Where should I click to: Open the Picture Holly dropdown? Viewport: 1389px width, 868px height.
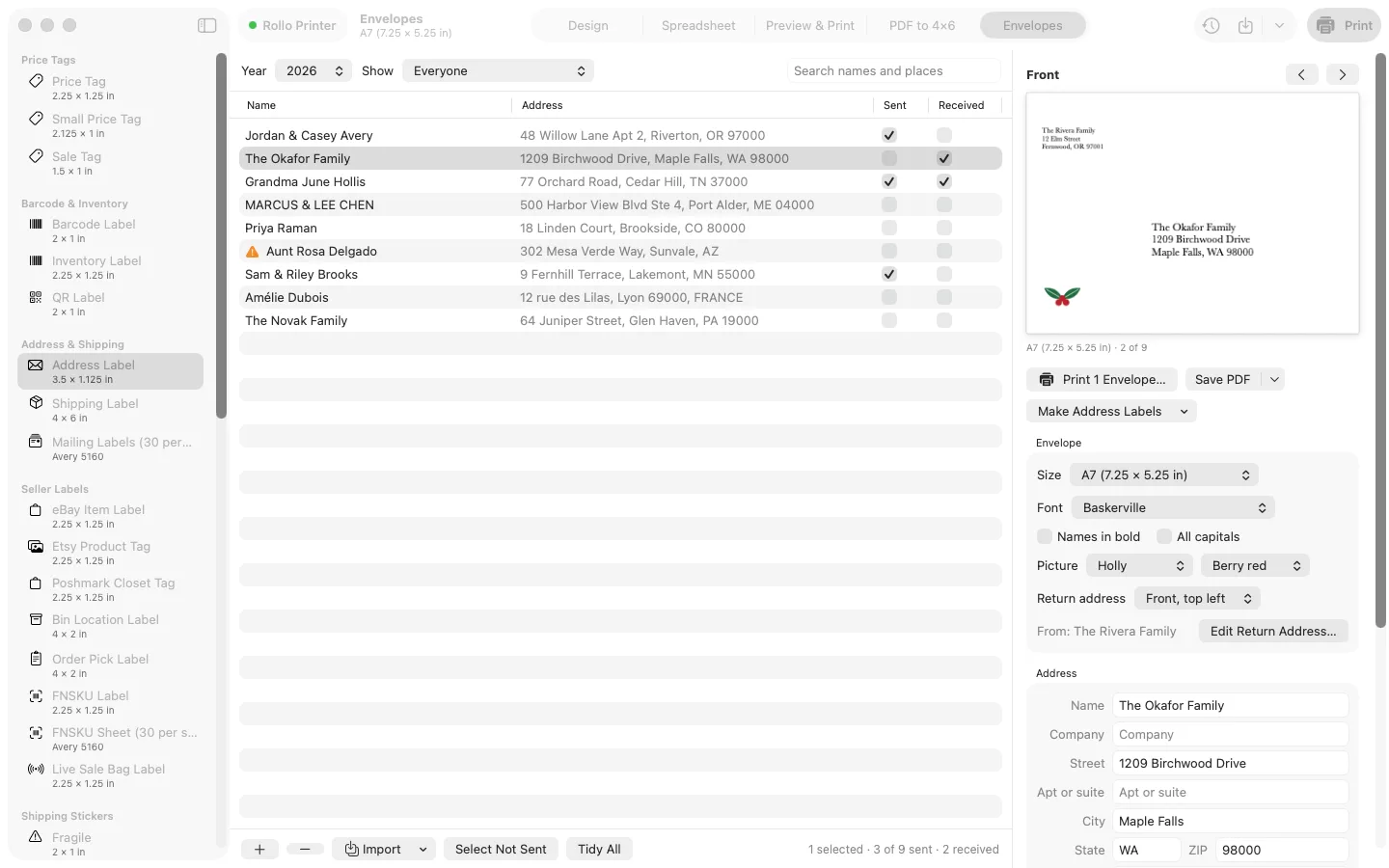[x=1139, y=565]
